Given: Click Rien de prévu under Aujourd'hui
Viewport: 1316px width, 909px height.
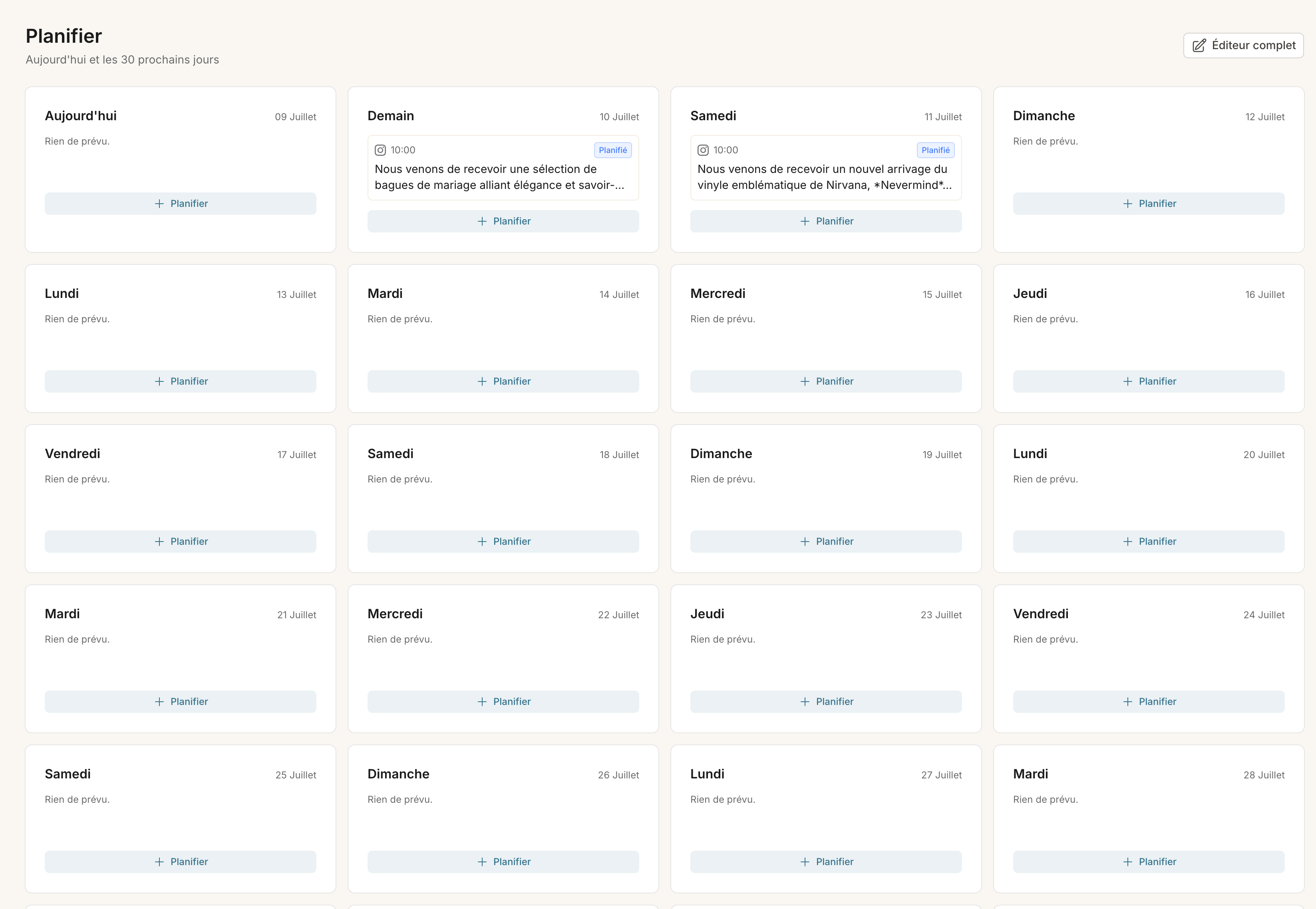Looking at the screenshot, I should point(78,141).
